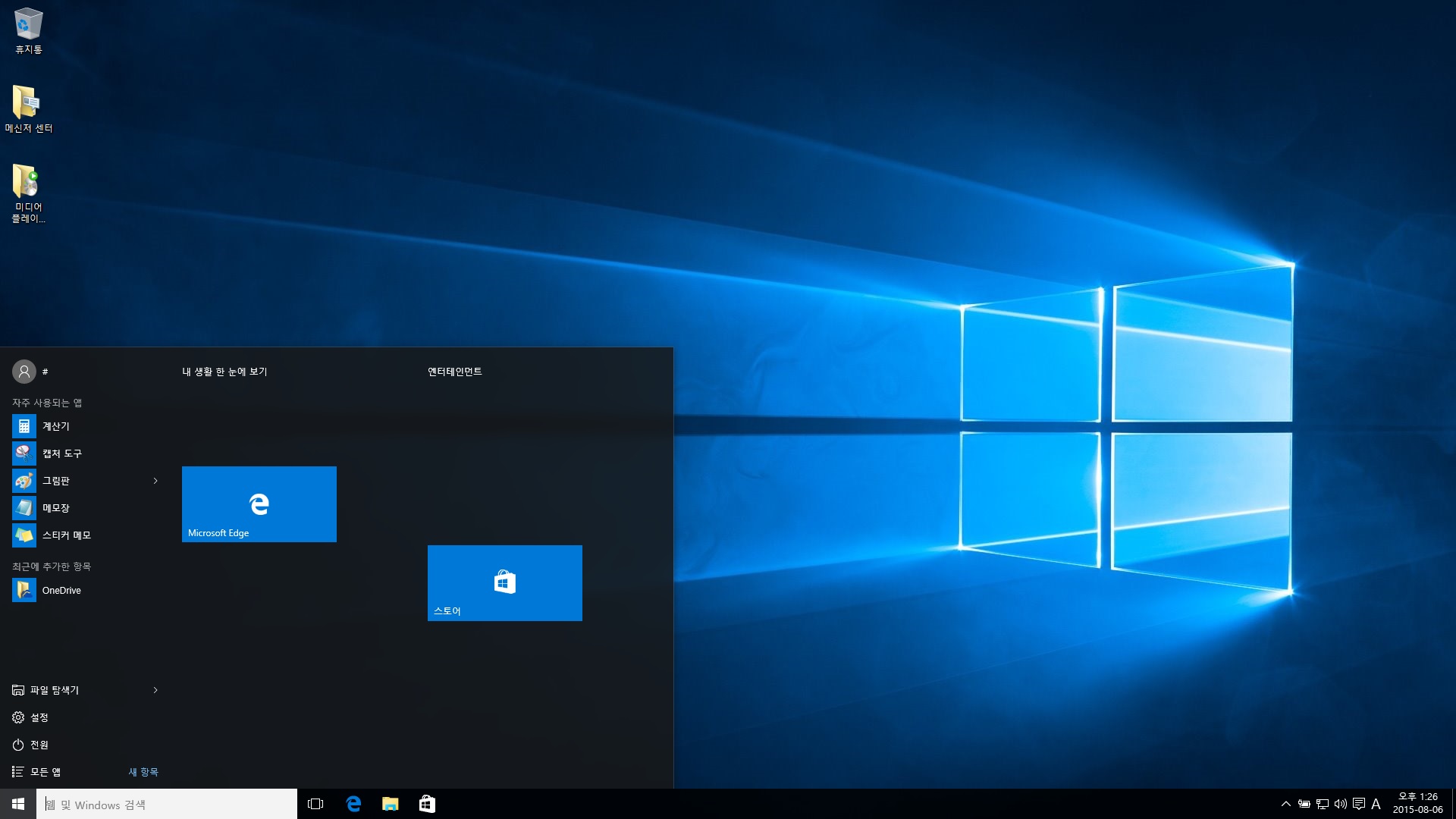Show hidden system tray icons
Screen dimensions: 1456x819
(1285, 804)
